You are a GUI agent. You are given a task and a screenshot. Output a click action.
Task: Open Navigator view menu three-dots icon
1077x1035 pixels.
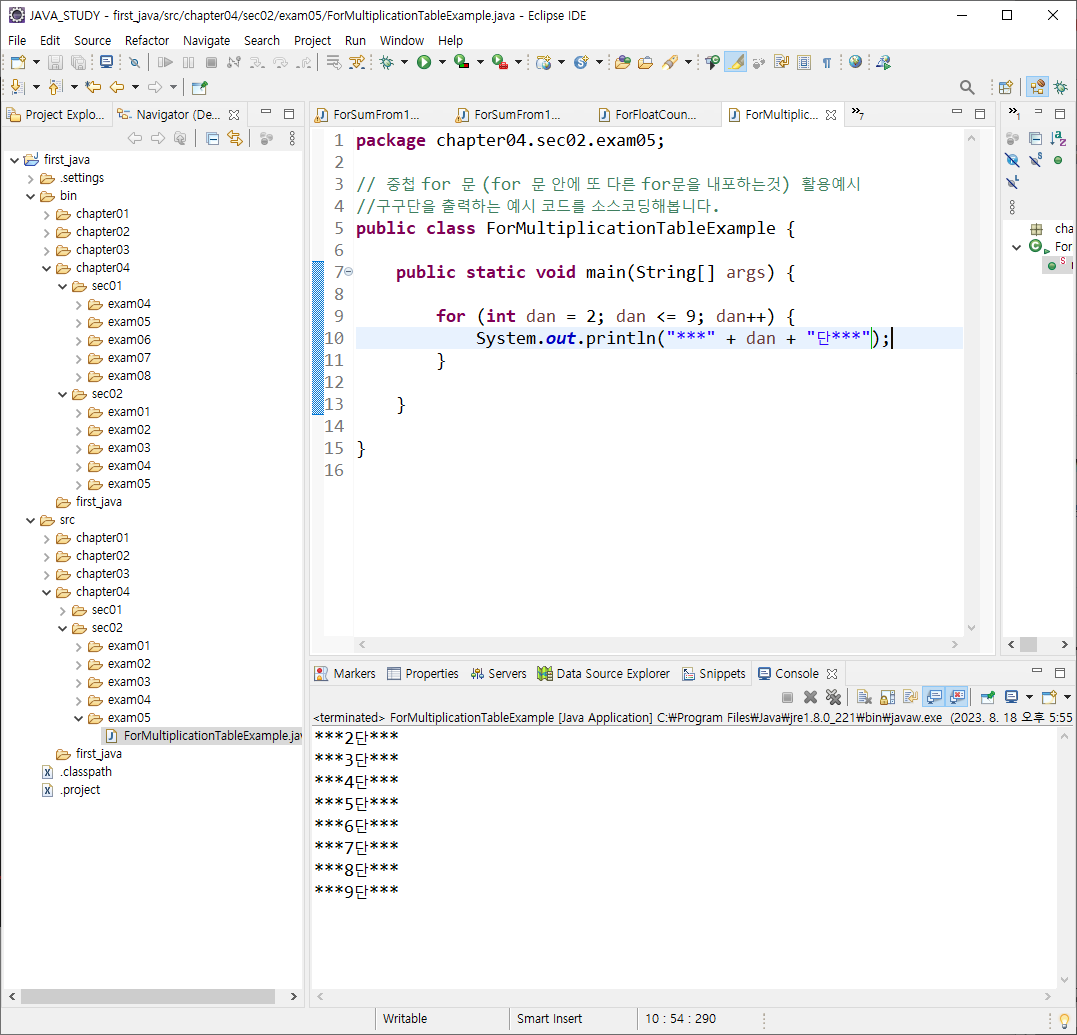(292, 139)
